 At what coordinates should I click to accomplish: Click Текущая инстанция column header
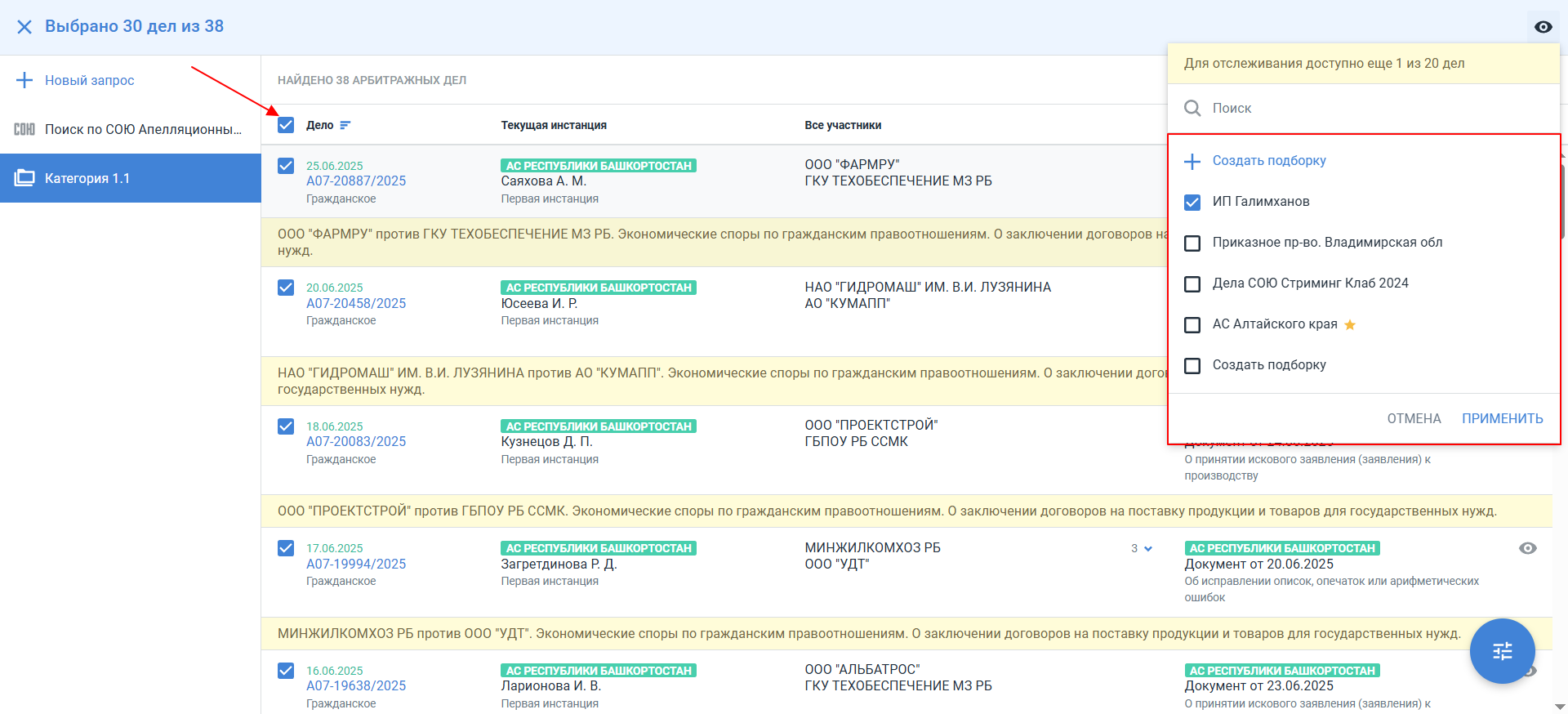click(554, 125)
